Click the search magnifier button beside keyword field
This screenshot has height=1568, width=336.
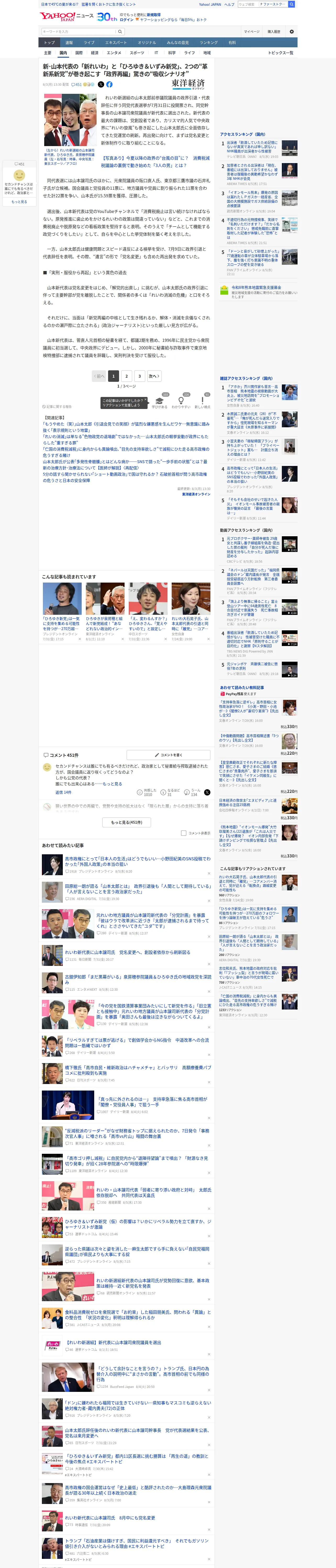click(120, 32)
